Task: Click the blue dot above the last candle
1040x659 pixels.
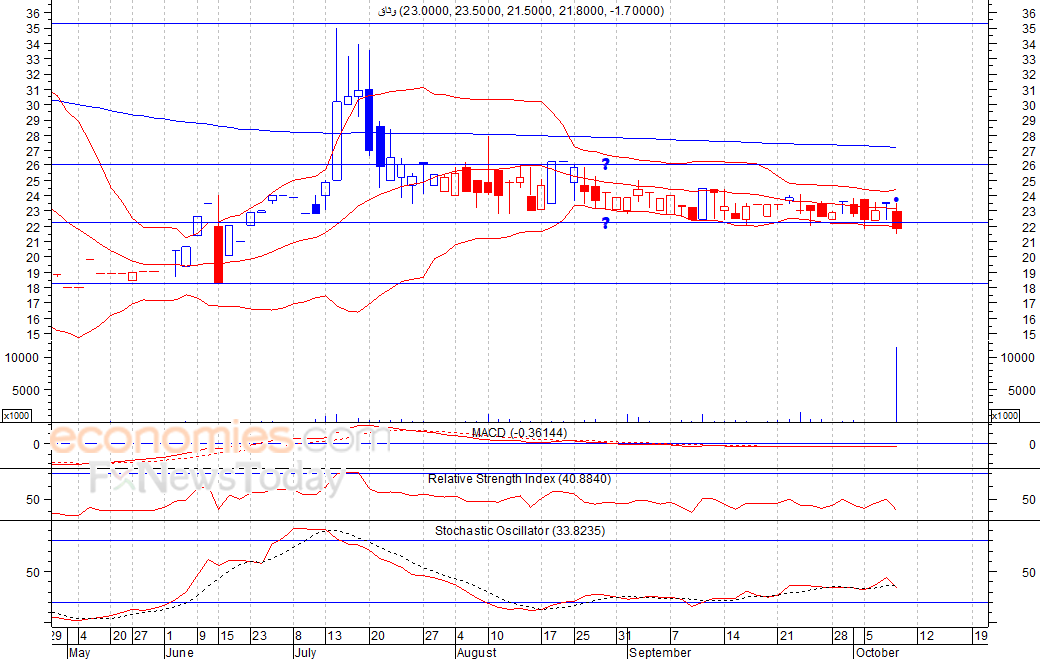Action: pos(896,200)
